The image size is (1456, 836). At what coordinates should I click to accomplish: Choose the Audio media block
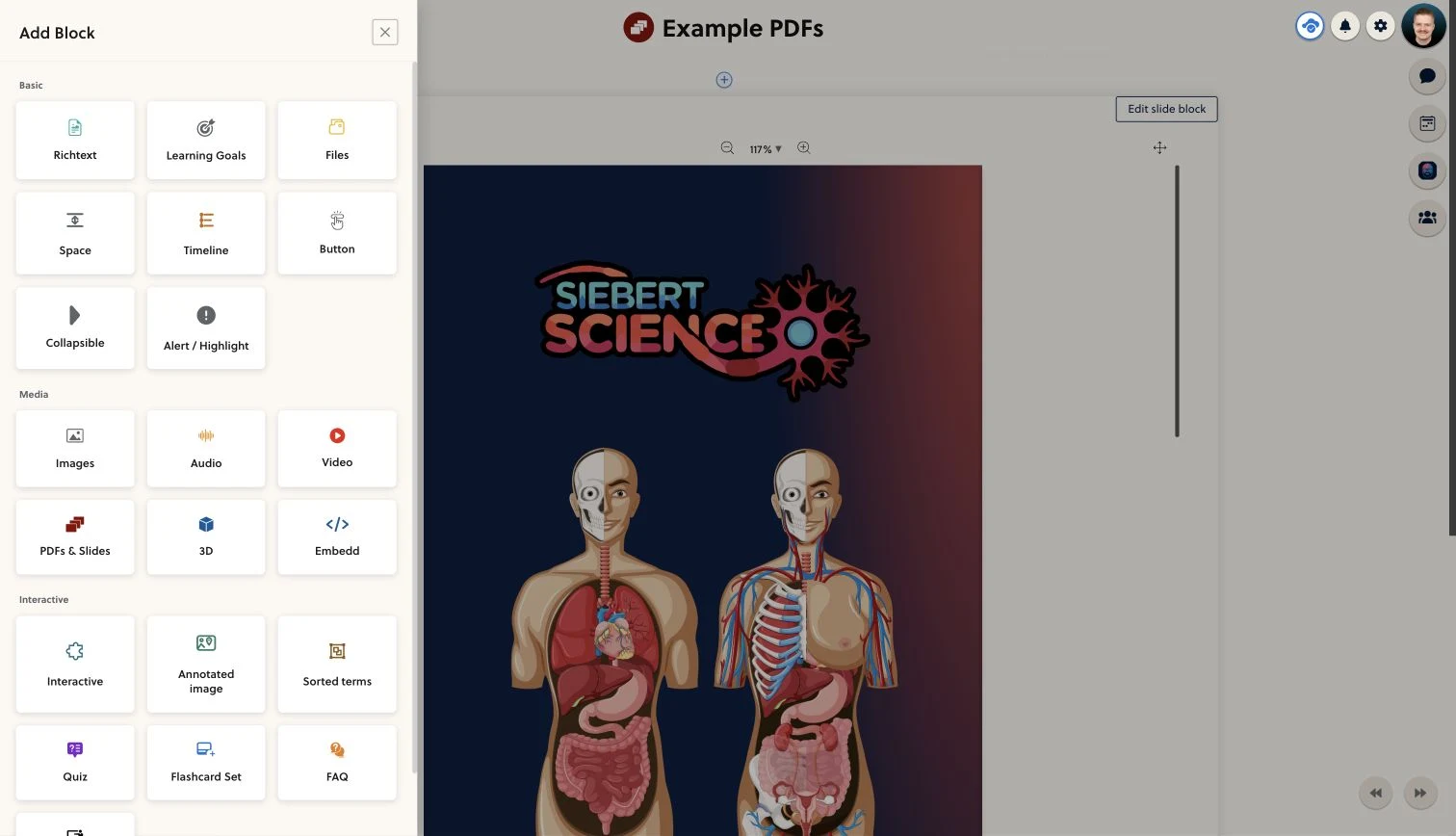(206, 448)
